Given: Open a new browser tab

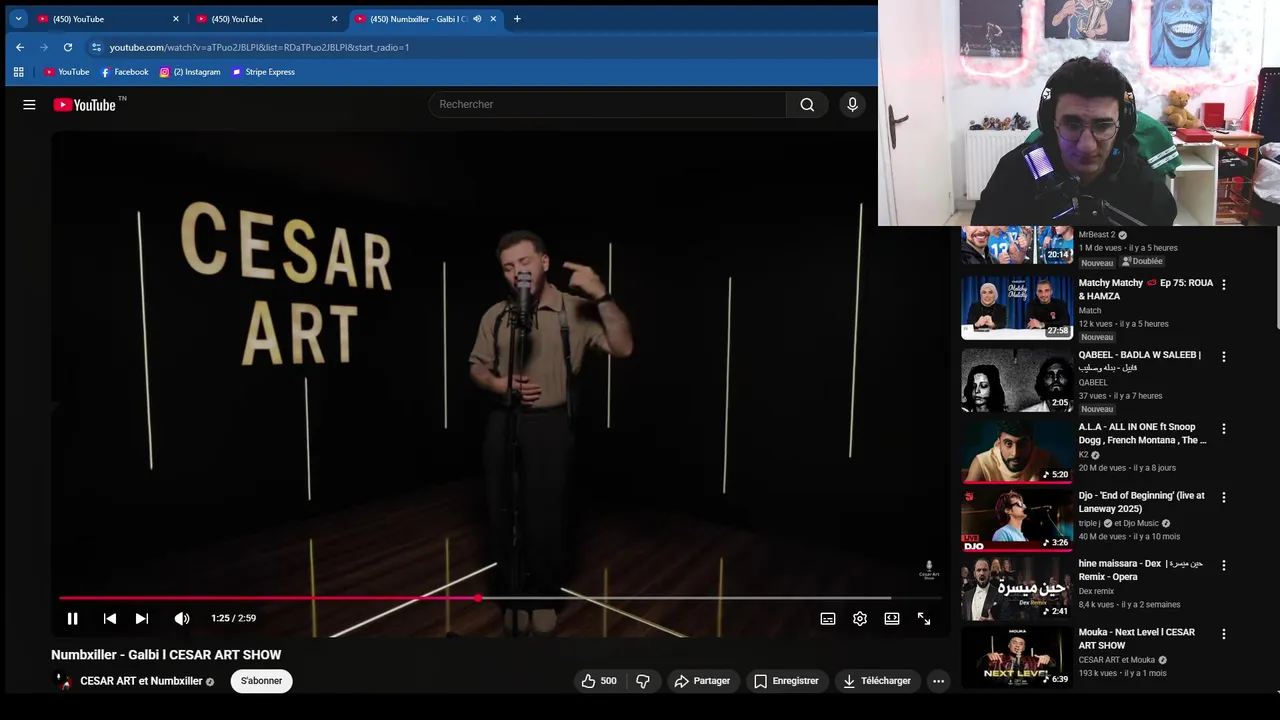Looking at the screenshot, I should click(517, 19).
